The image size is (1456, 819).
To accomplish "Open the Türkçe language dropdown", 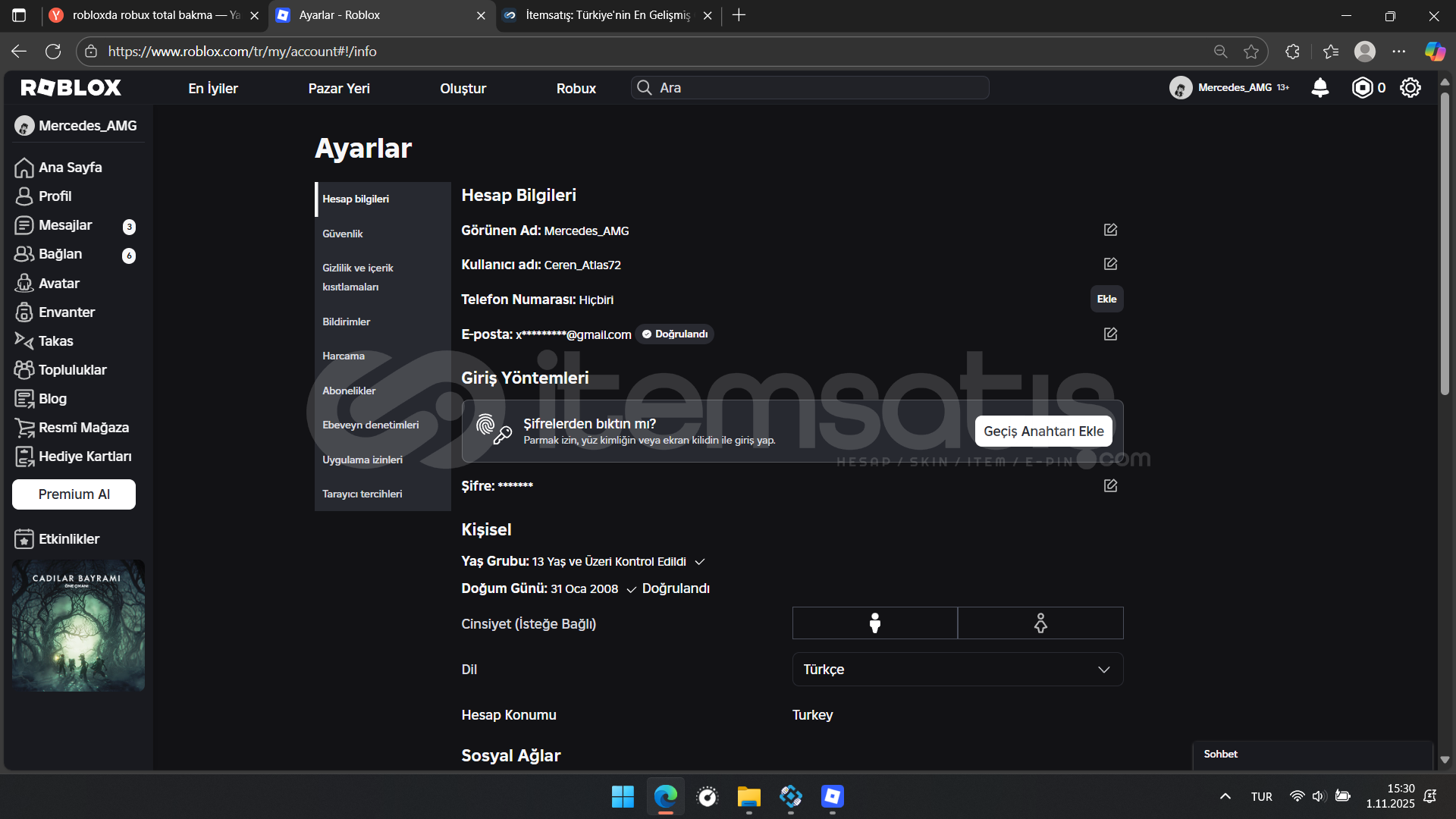I will point(957,670).
